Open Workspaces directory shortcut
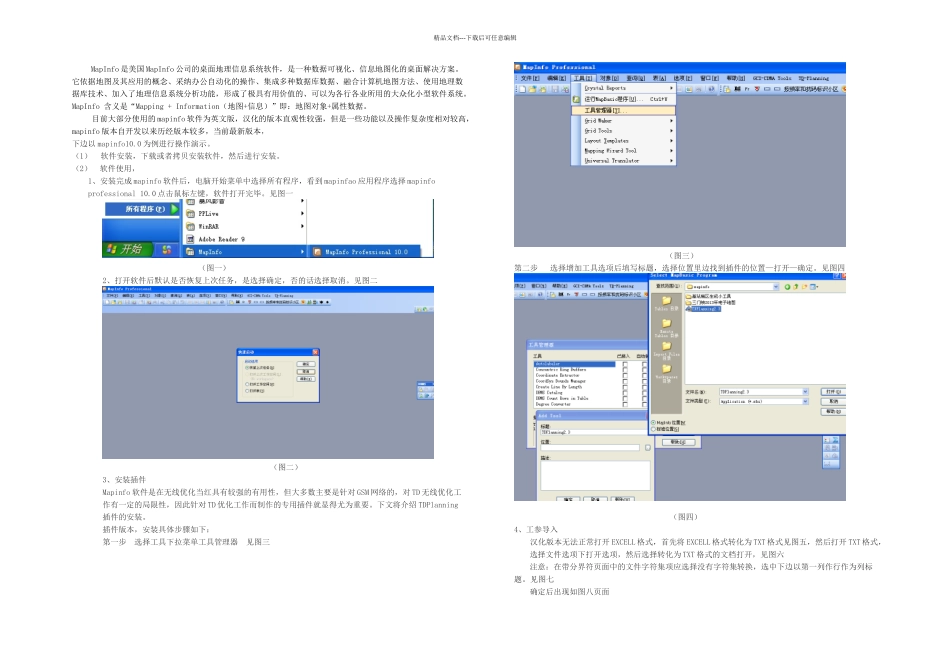The height and width of the screenshot is (672, 950). (x=666, y=373)
